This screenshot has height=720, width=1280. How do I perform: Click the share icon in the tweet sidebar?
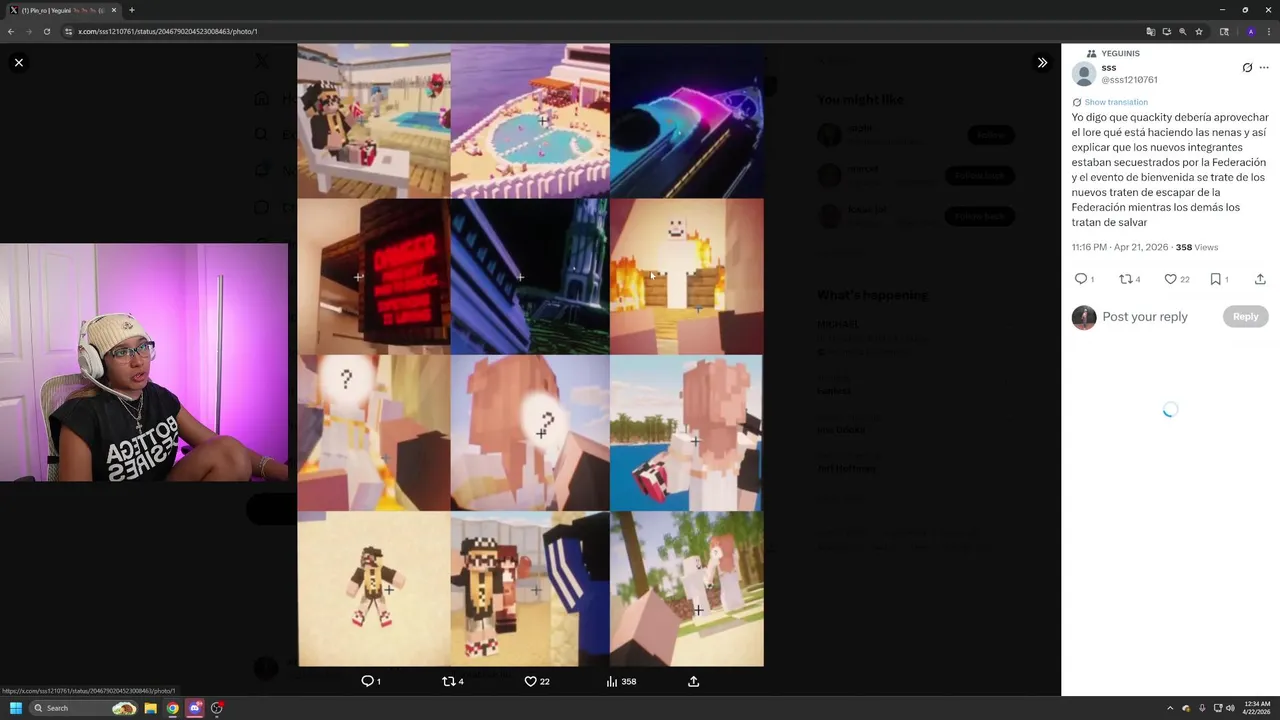point(1260,279)
